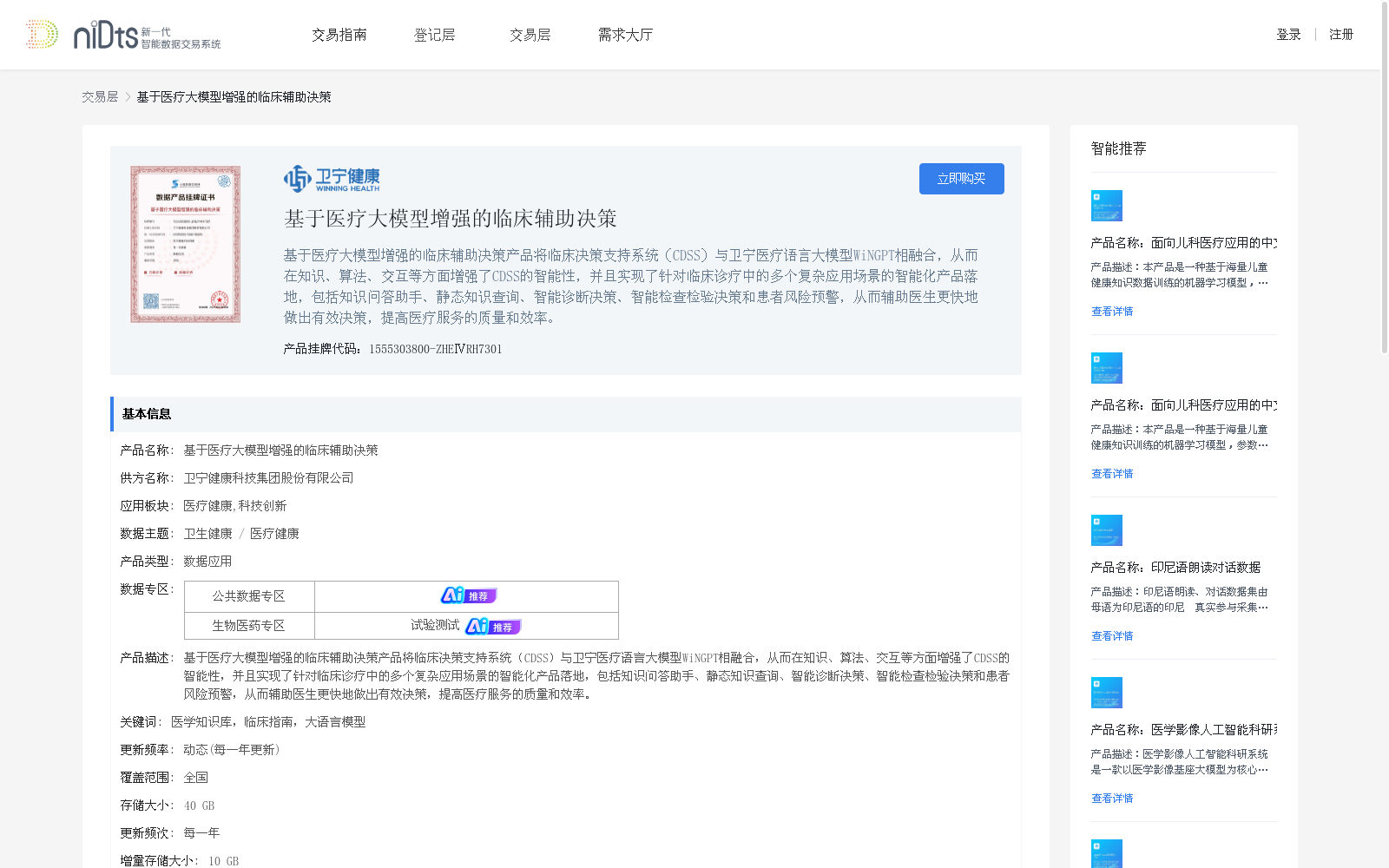
Task: Click the product title 基于医疗大模型增强的临床辅助决策
Action: point(451,219)
